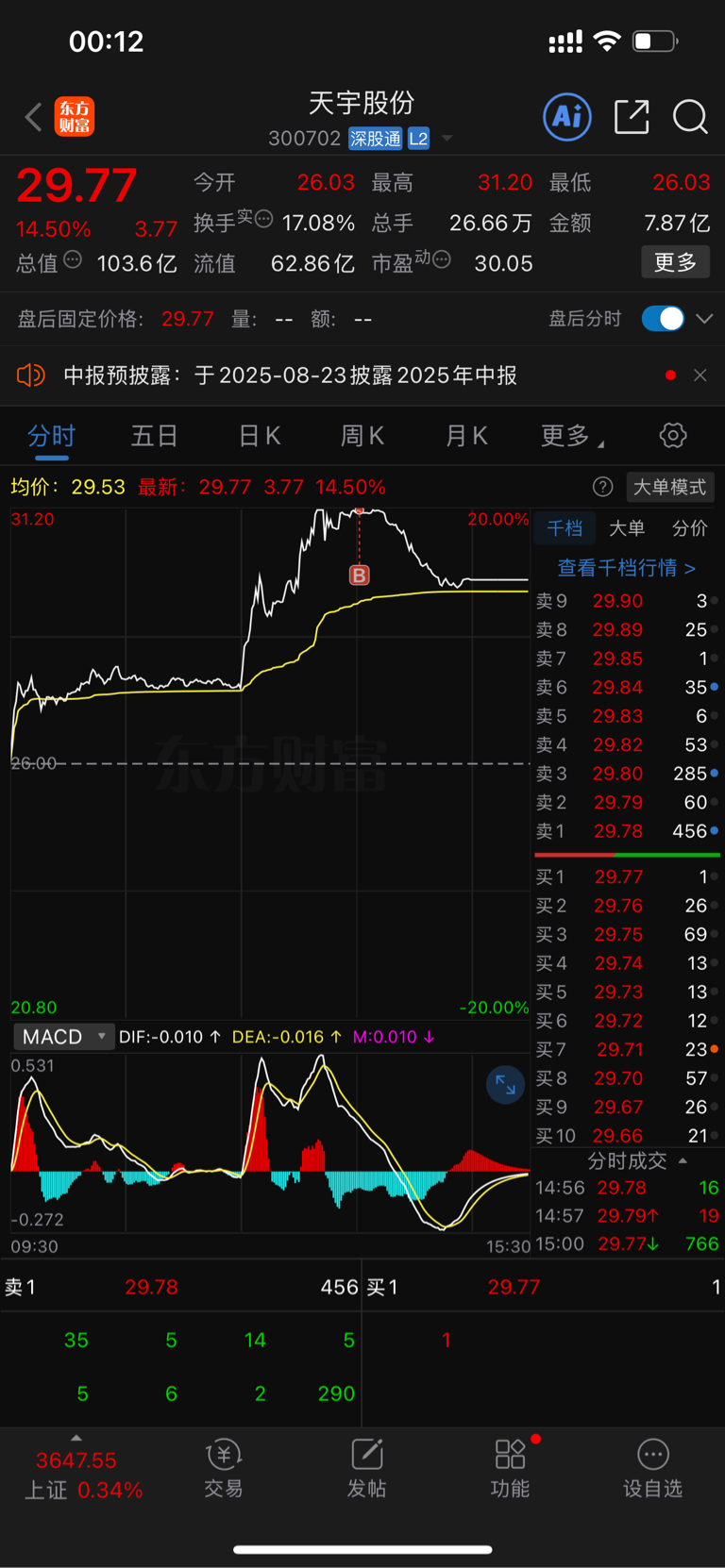This screenshot has width=725, height=1568.
Task: Click the 盘后固定价格 29.77 value
Action: [x=188, y=319]
